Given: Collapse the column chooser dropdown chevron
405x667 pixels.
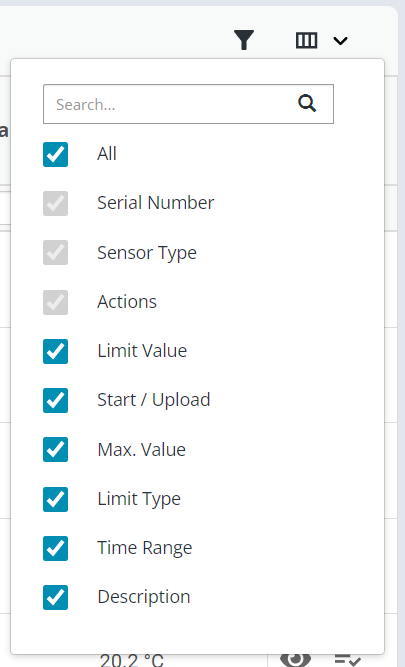Looking at the screenshot, I should click(340, 41).
